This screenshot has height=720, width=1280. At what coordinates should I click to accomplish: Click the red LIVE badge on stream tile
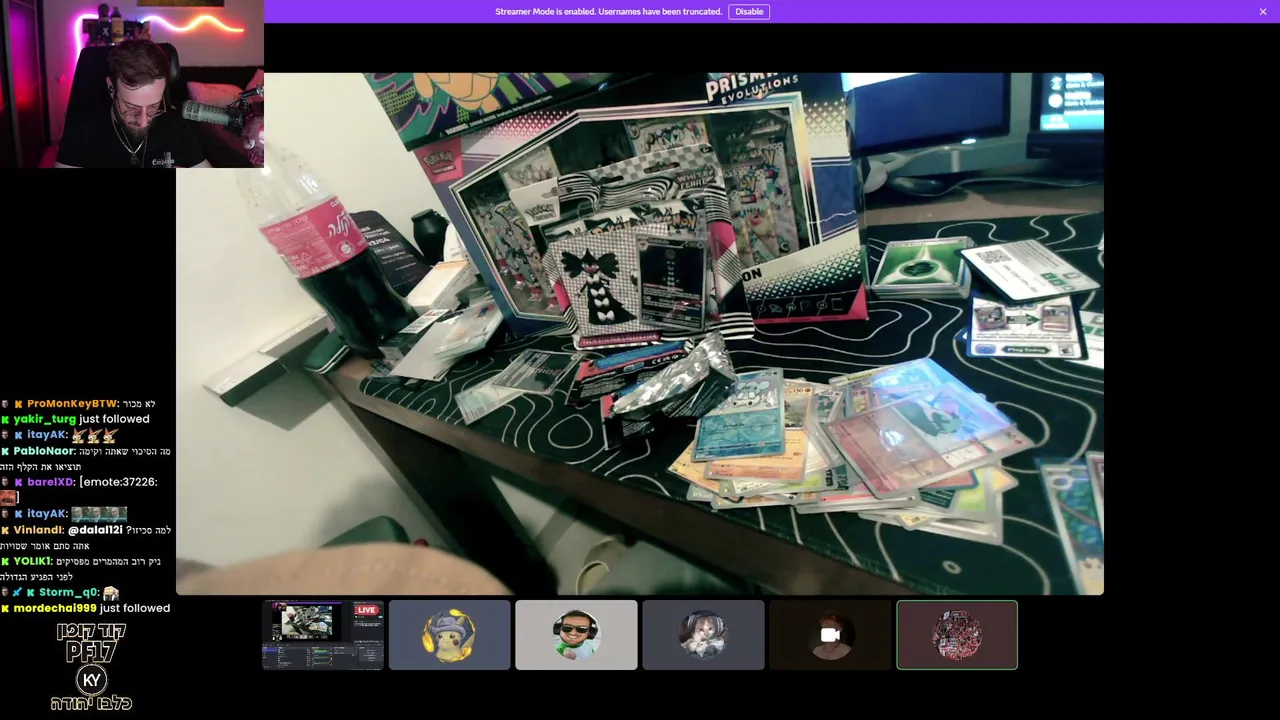pyautogui.click(x=367, y=610)
